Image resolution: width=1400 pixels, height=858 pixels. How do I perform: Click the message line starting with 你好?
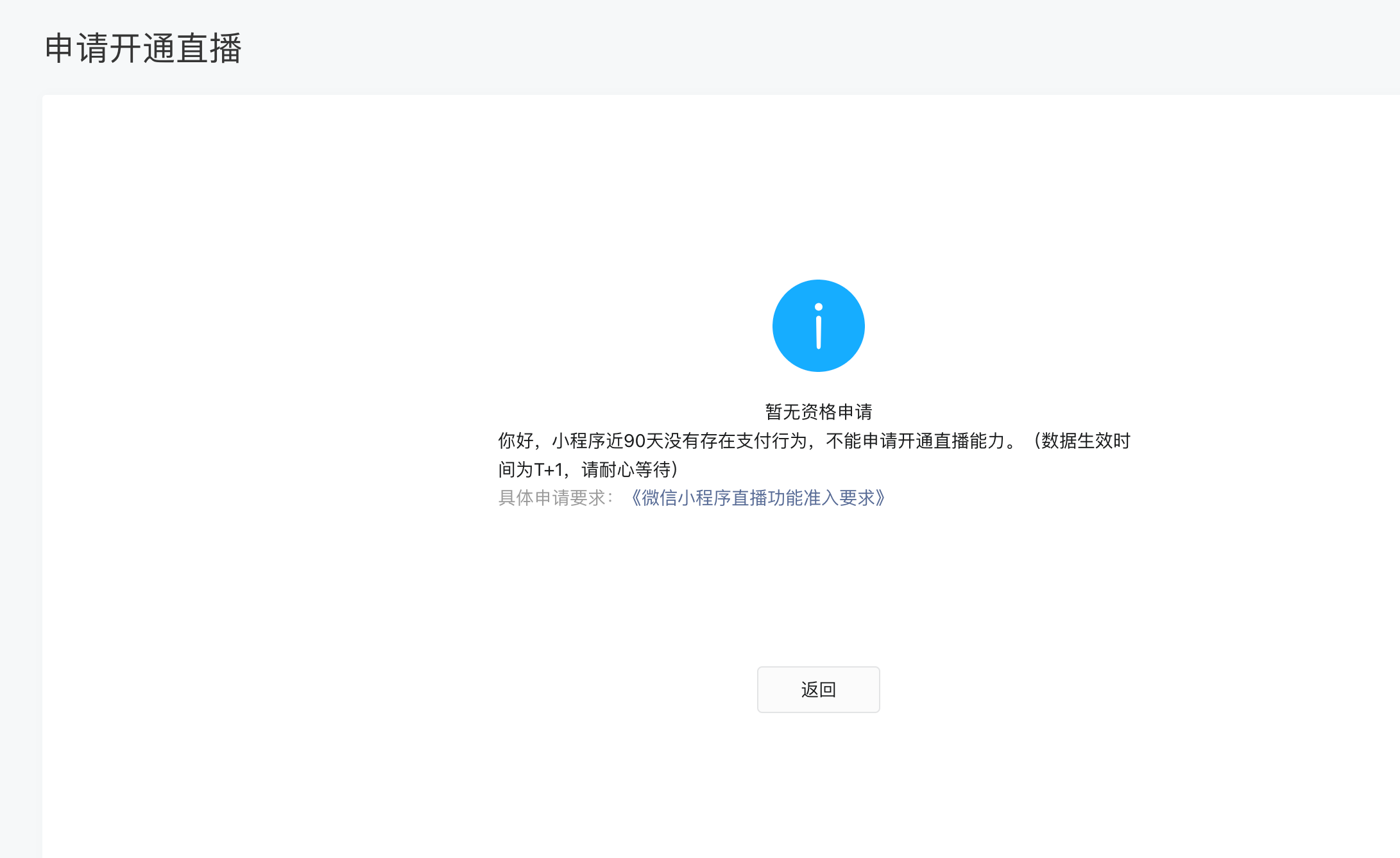(x=814, y=441)
